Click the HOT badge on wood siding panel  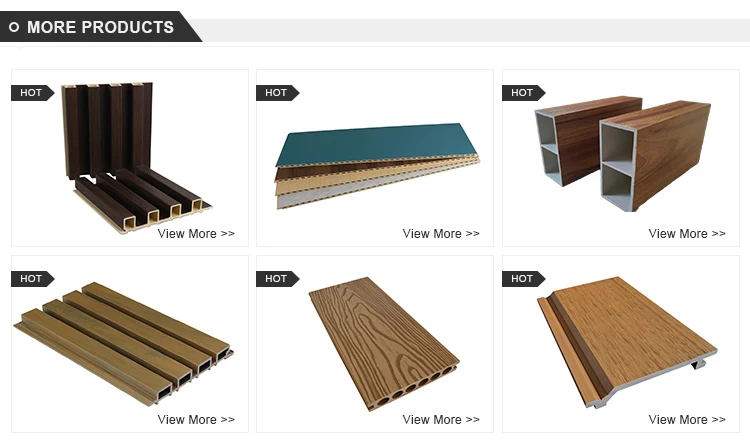tap(523, 278)
